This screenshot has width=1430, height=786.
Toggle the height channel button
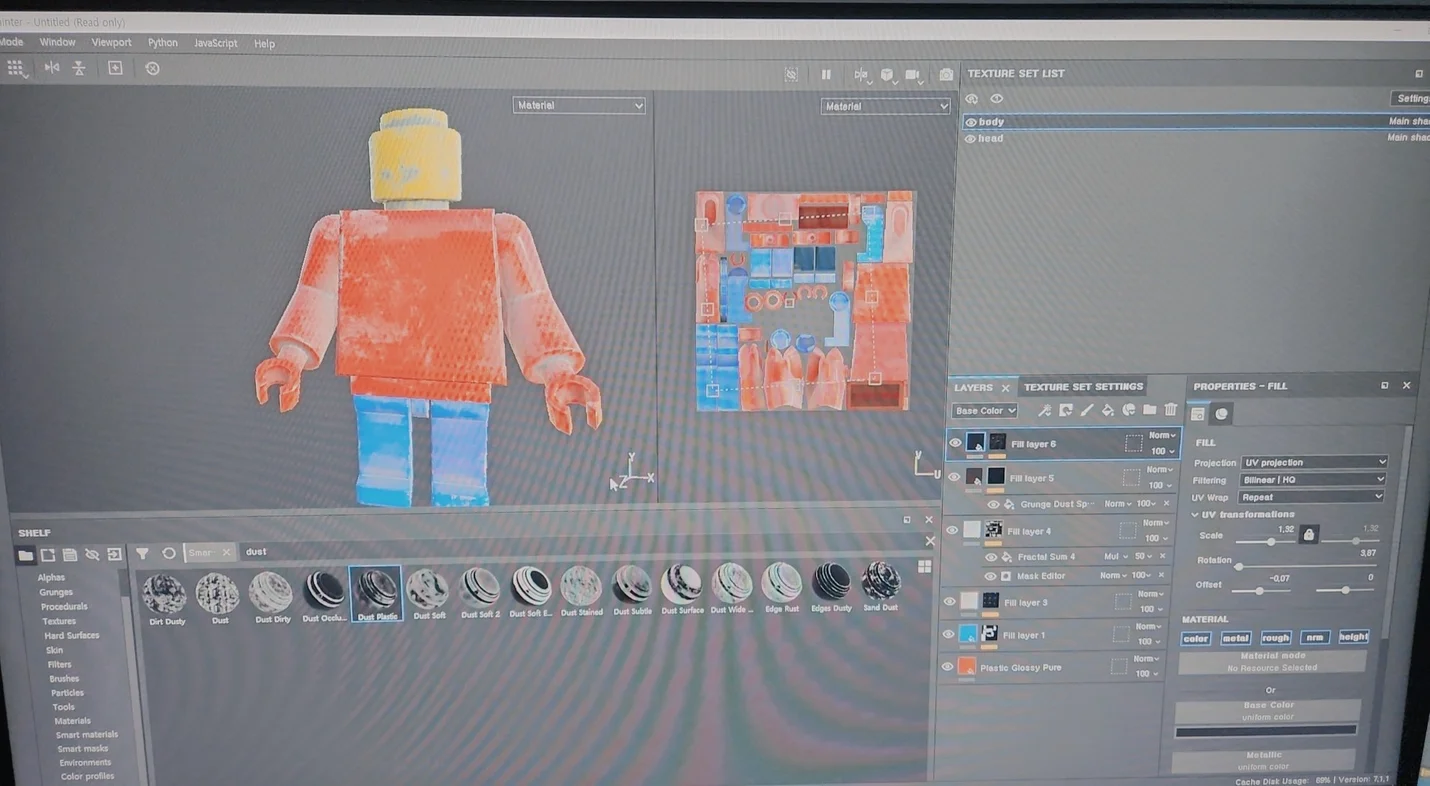click(1353, 636)
